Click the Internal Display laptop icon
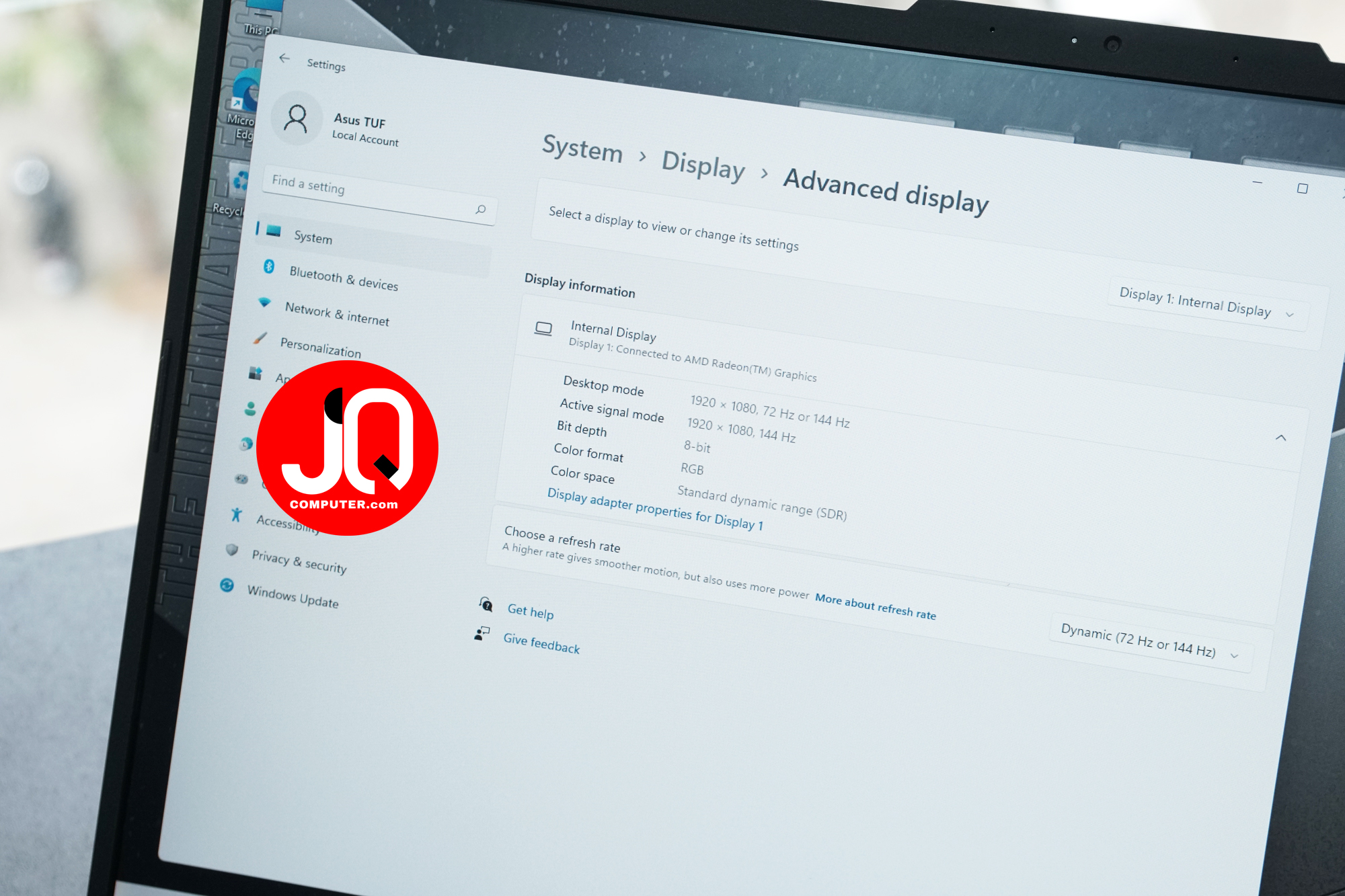1345x896 pixels. point(543,328)
